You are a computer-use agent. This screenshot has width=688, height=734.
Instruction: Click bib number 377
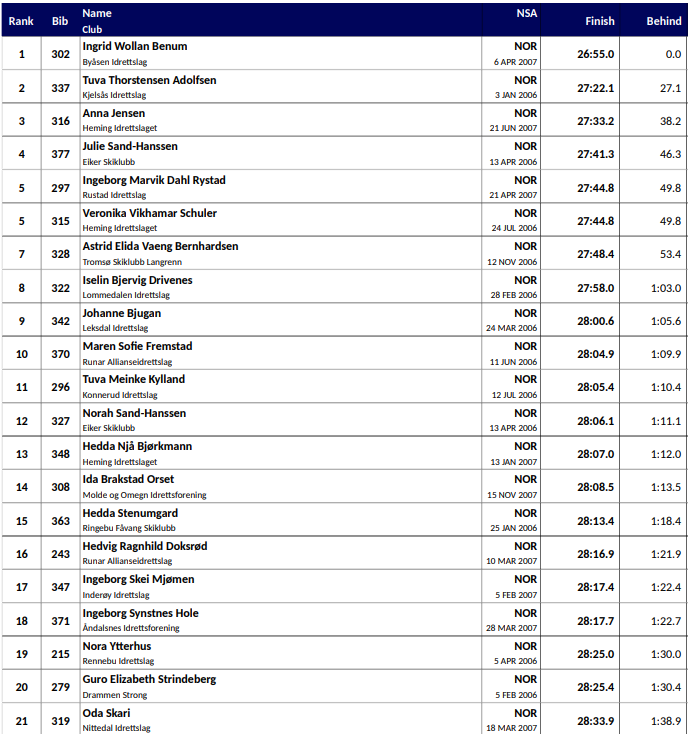[60, 155]
